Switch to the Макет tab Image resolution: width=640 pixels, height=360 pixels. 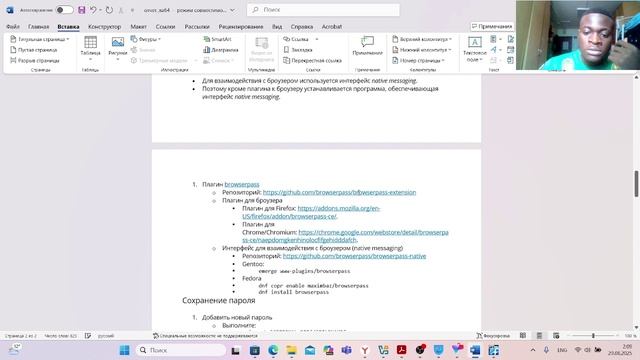coord(138,27)
